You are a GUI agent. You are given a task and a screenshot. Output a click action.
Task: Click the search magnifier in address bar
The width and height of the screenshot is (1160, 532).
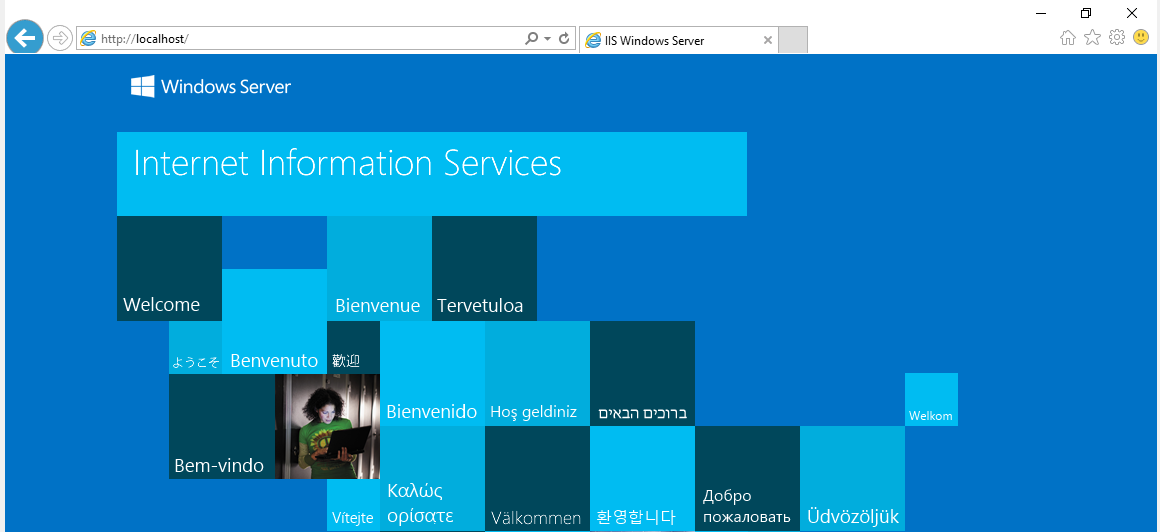coord(532,39)
